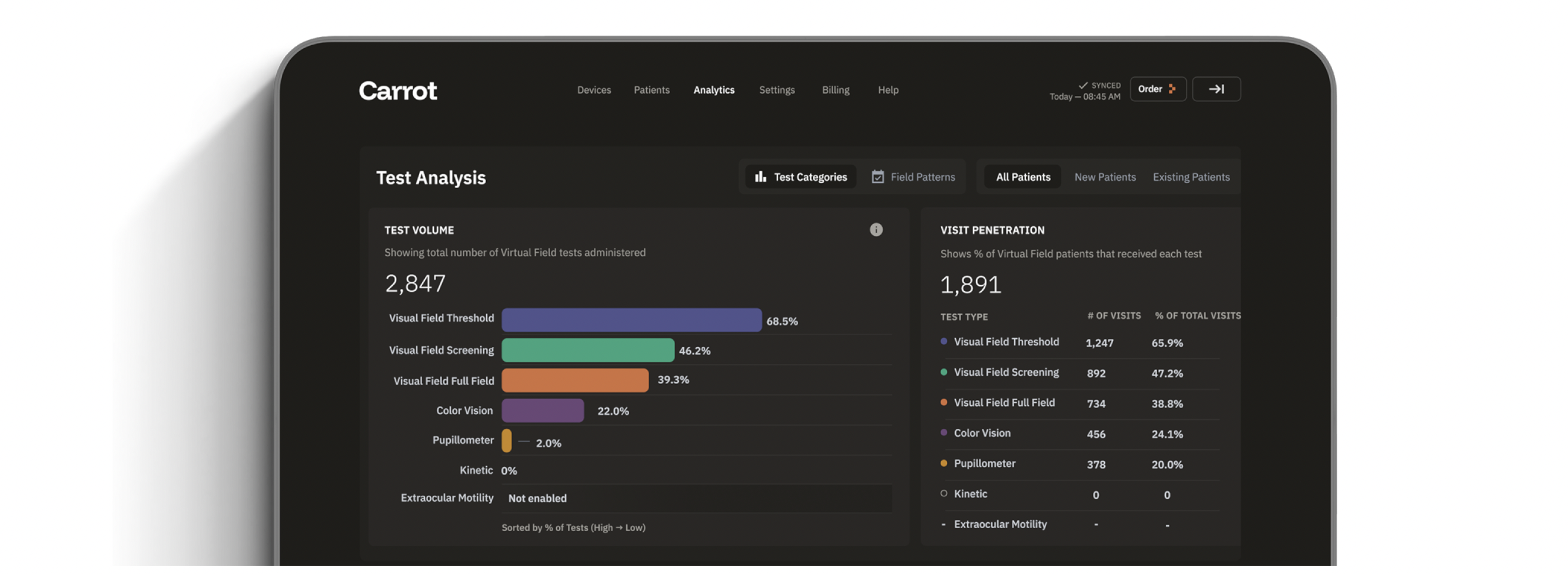Click the Synced checkmark icon

point(1083,85)
